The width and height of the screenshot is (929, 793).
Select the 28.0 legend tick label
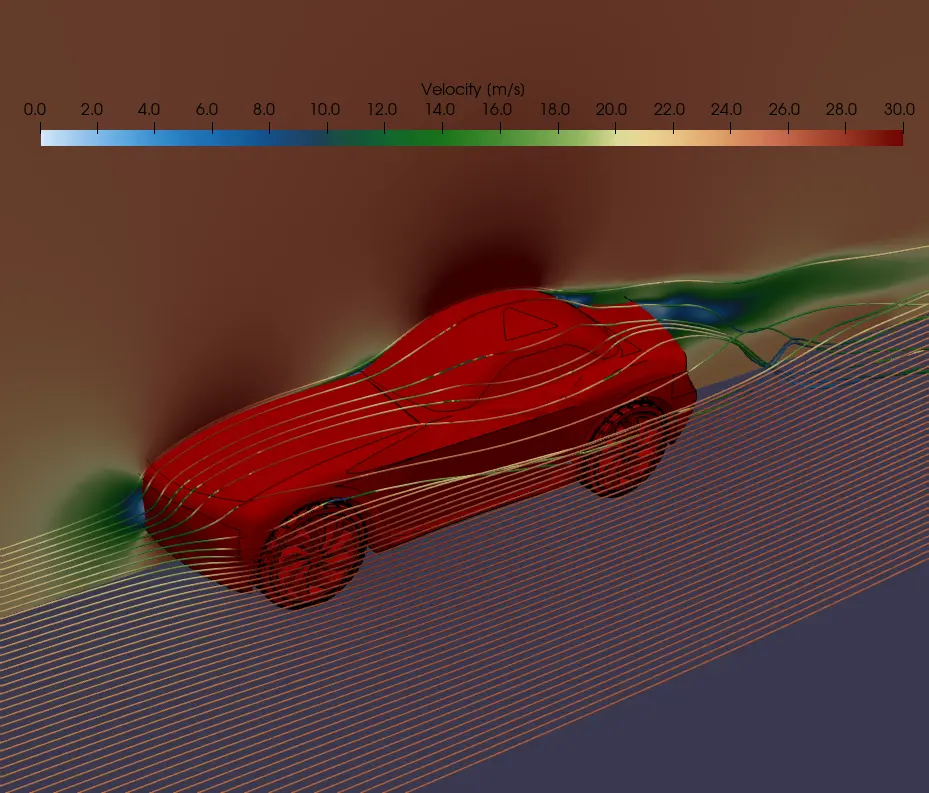click(841, 110)
